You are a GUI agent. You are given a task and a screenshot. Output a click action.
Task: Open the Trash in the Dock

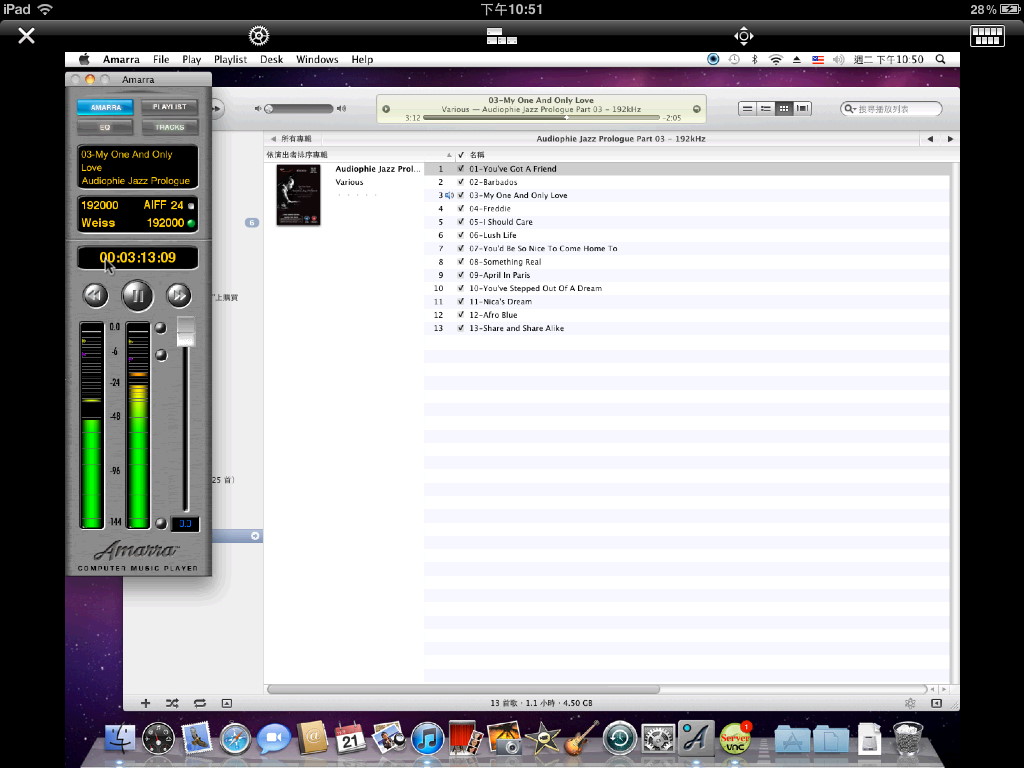(x=908, y=738)
